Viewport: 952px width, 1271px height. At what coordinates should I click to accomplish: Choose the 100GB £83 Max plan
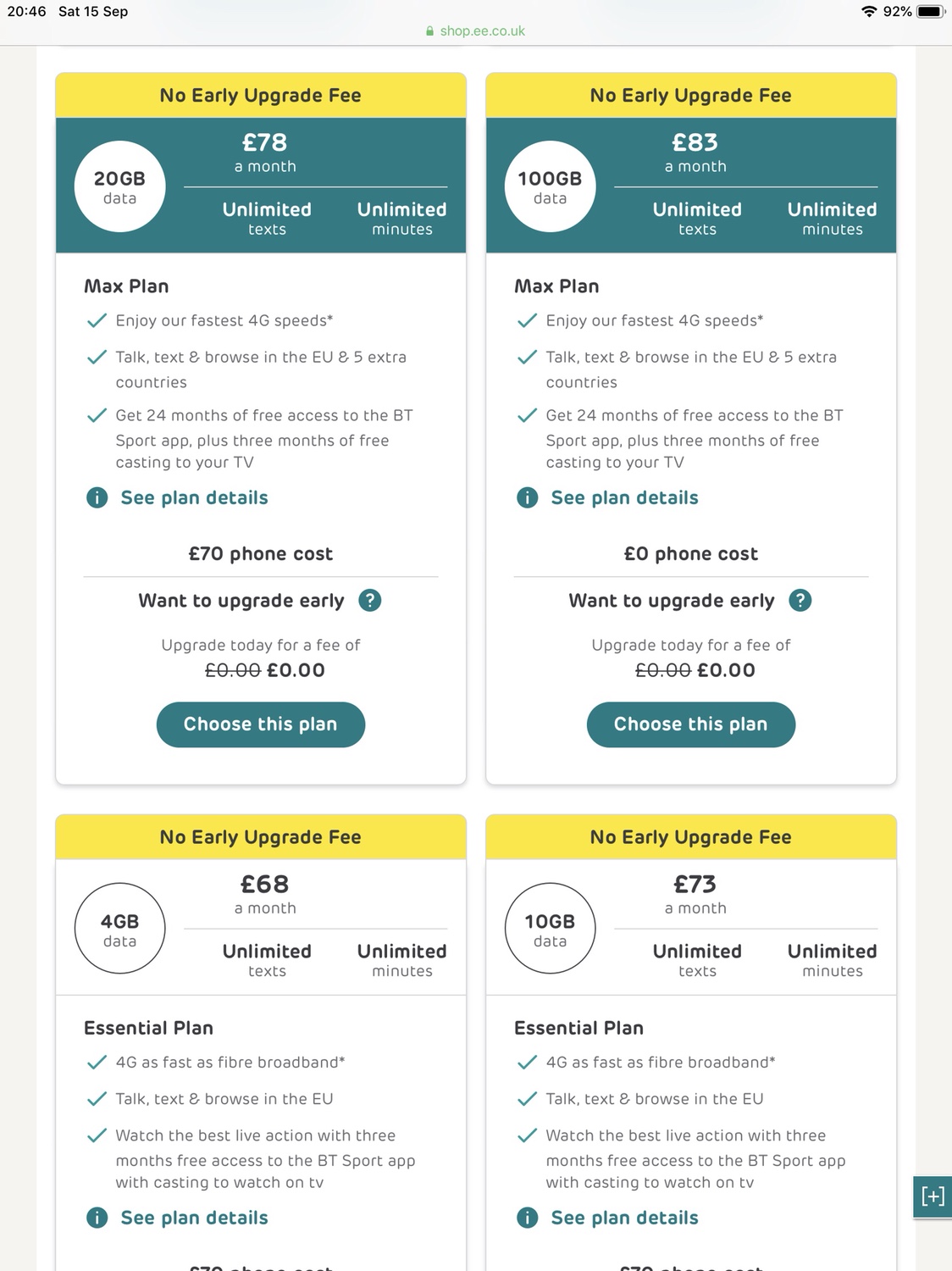click(x=691, y=724)
